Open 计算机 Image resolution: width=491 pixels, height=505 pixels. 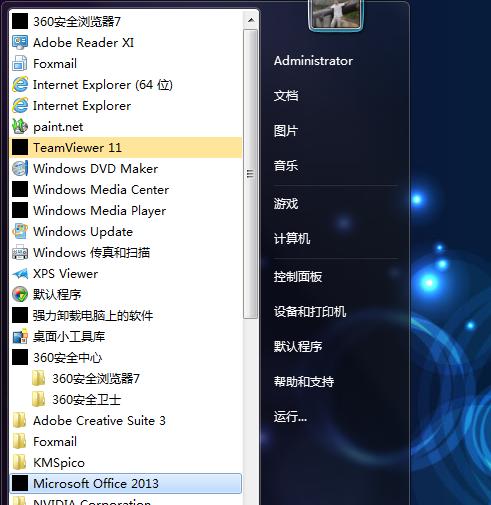tap(292, 239)
